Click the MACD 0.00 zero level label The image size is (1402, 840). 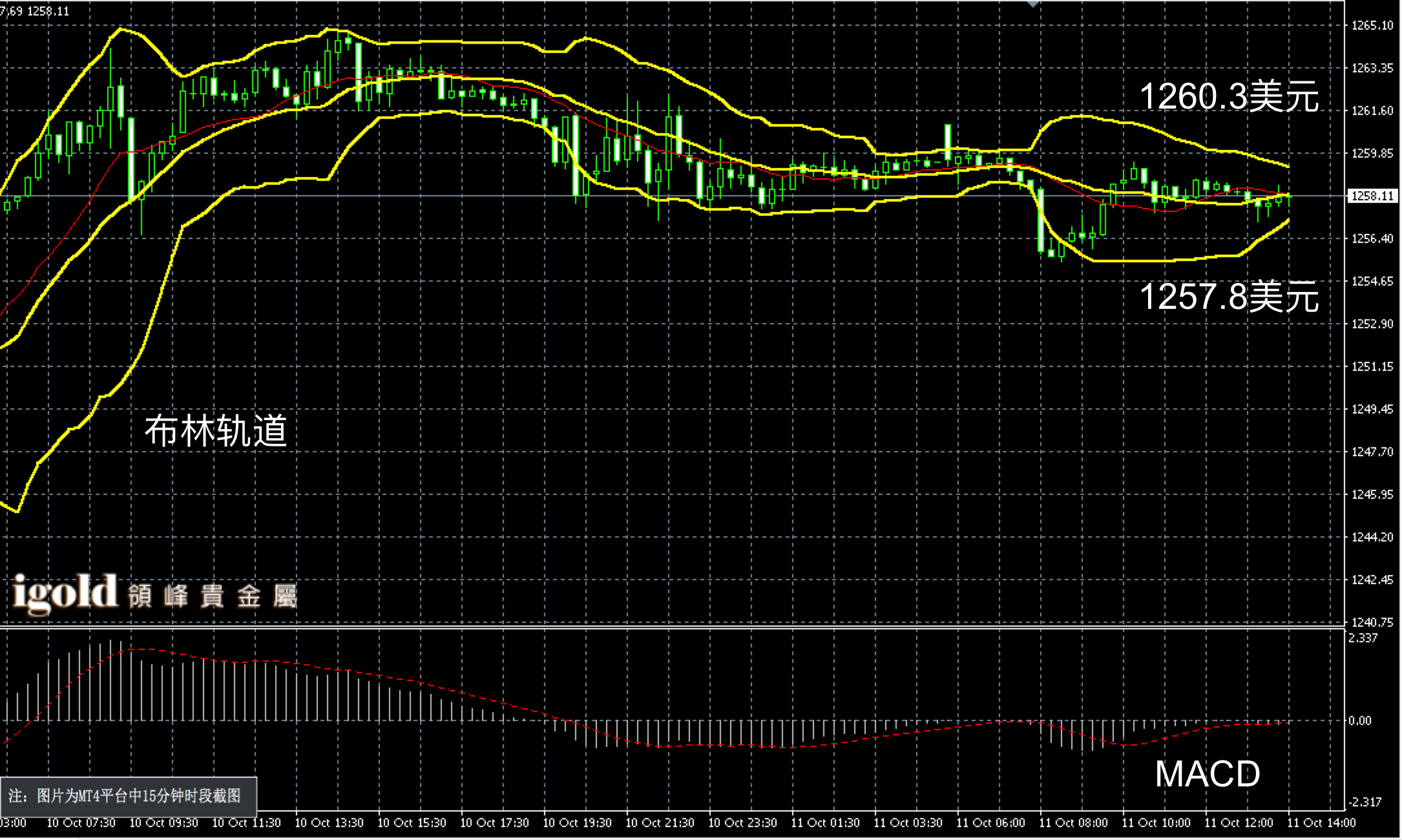pos(1359,721)
